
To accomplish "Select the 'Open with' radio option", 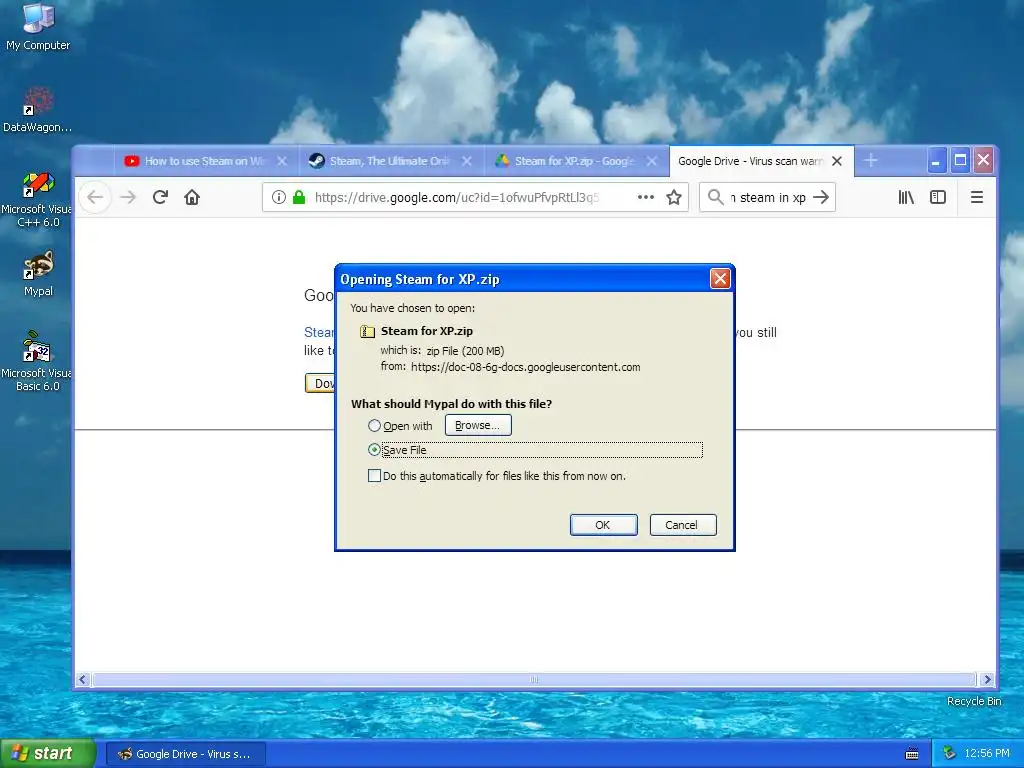I will point(374,426).
